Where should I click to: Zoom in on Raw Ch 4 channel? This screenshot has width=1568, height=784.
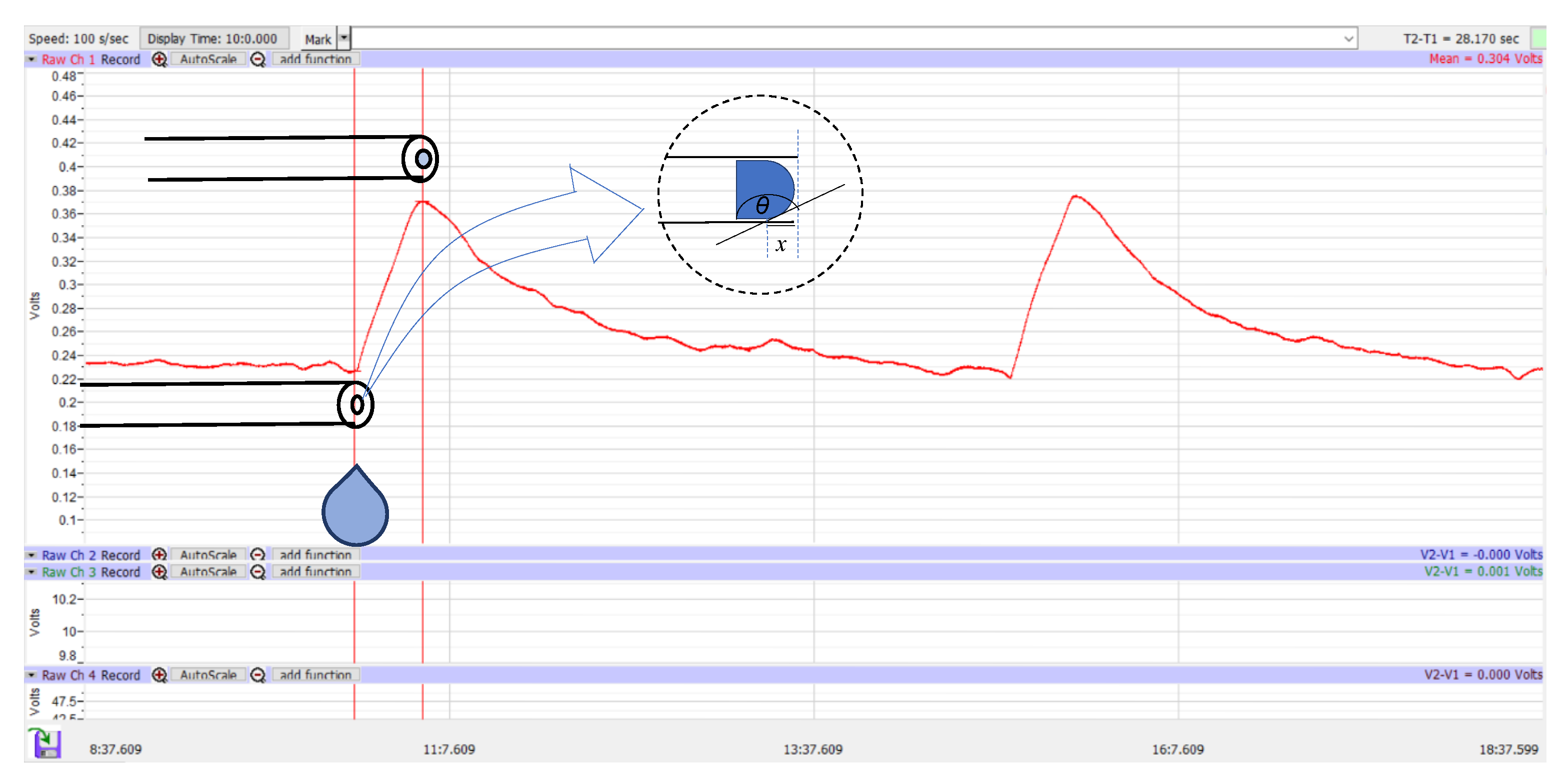(159, 675)
